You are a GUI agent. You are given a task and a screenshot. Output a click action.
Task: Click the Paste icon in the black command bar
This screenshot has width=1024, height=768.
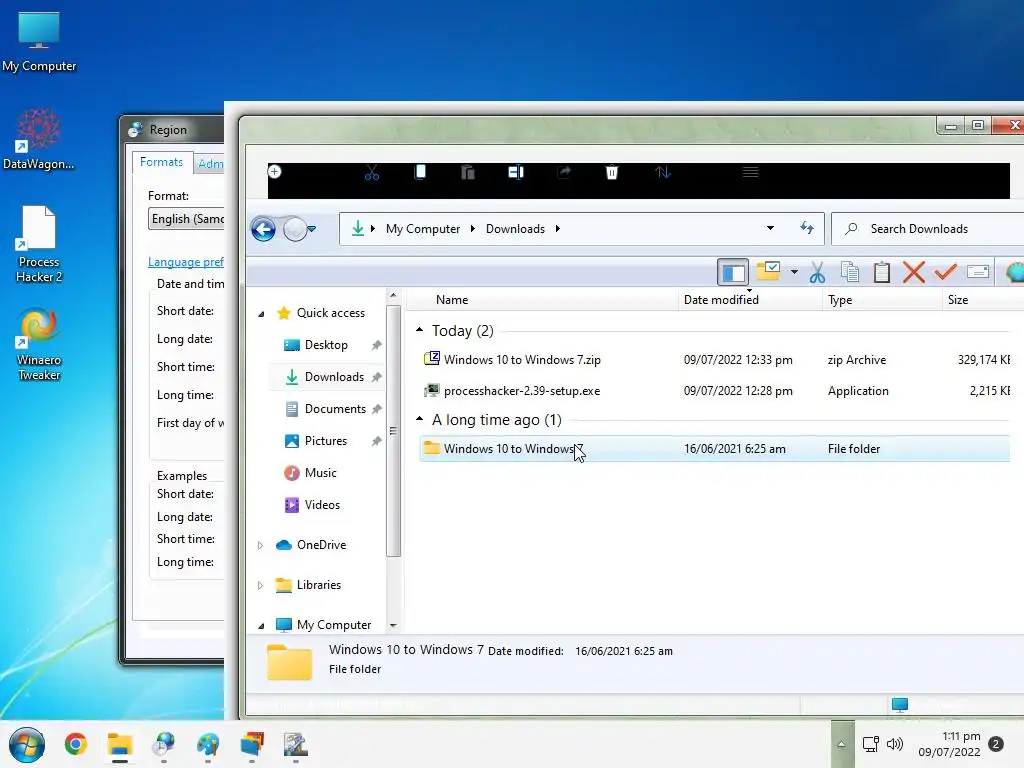click(468, 172)
